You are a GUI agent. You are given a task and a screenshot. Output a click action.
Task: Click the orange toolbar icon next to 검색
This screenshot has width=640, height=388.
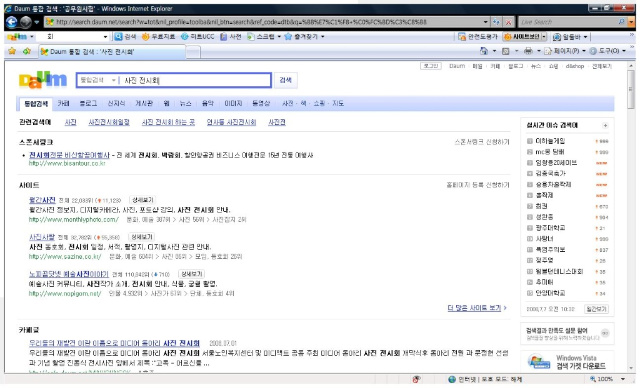point(145,37)
